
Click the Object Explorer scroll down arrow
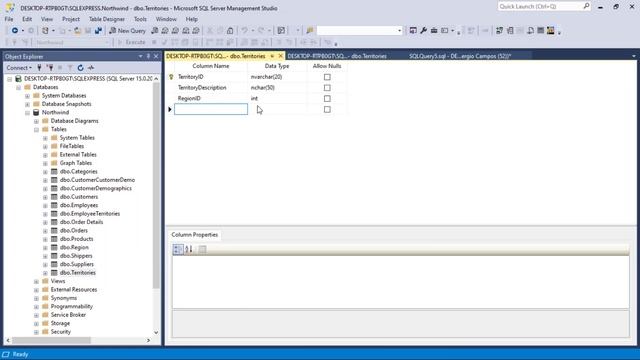point(156,333)
